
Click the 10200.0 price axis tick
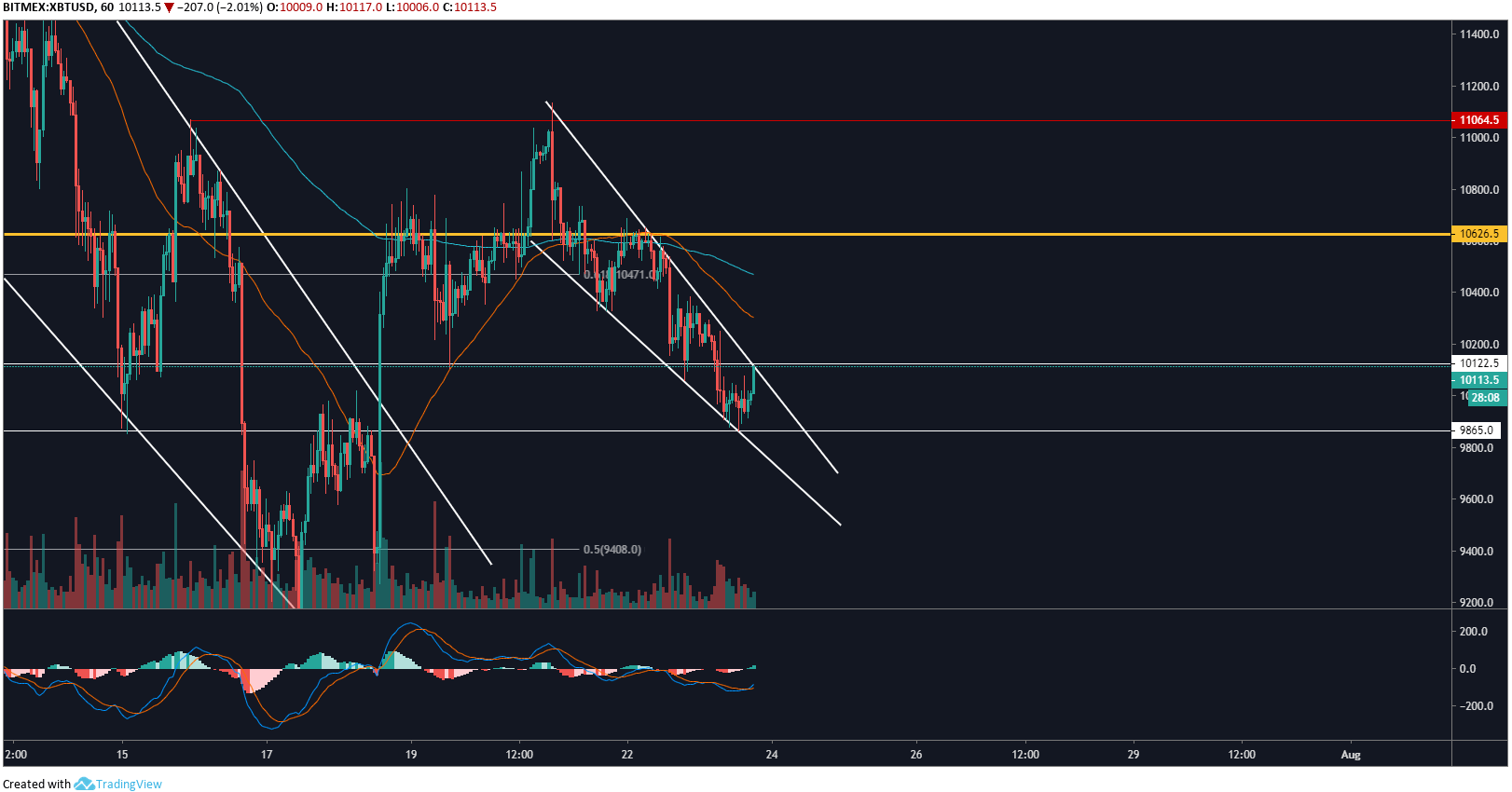coord(1479,345)
